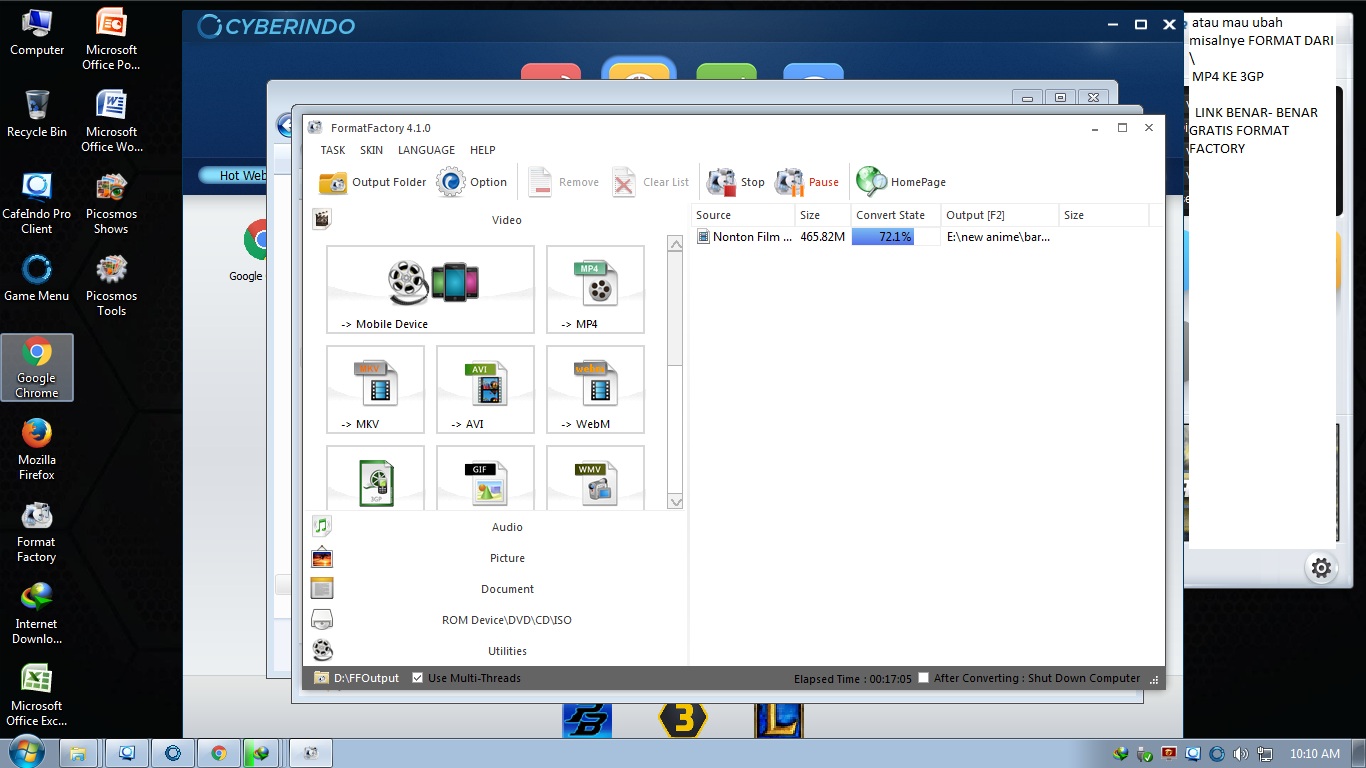Image resolution: width=1366 pixels, height=768 pixels.
Task: Select Internet Download Manager desktop icon
Action: pos(37,613)
